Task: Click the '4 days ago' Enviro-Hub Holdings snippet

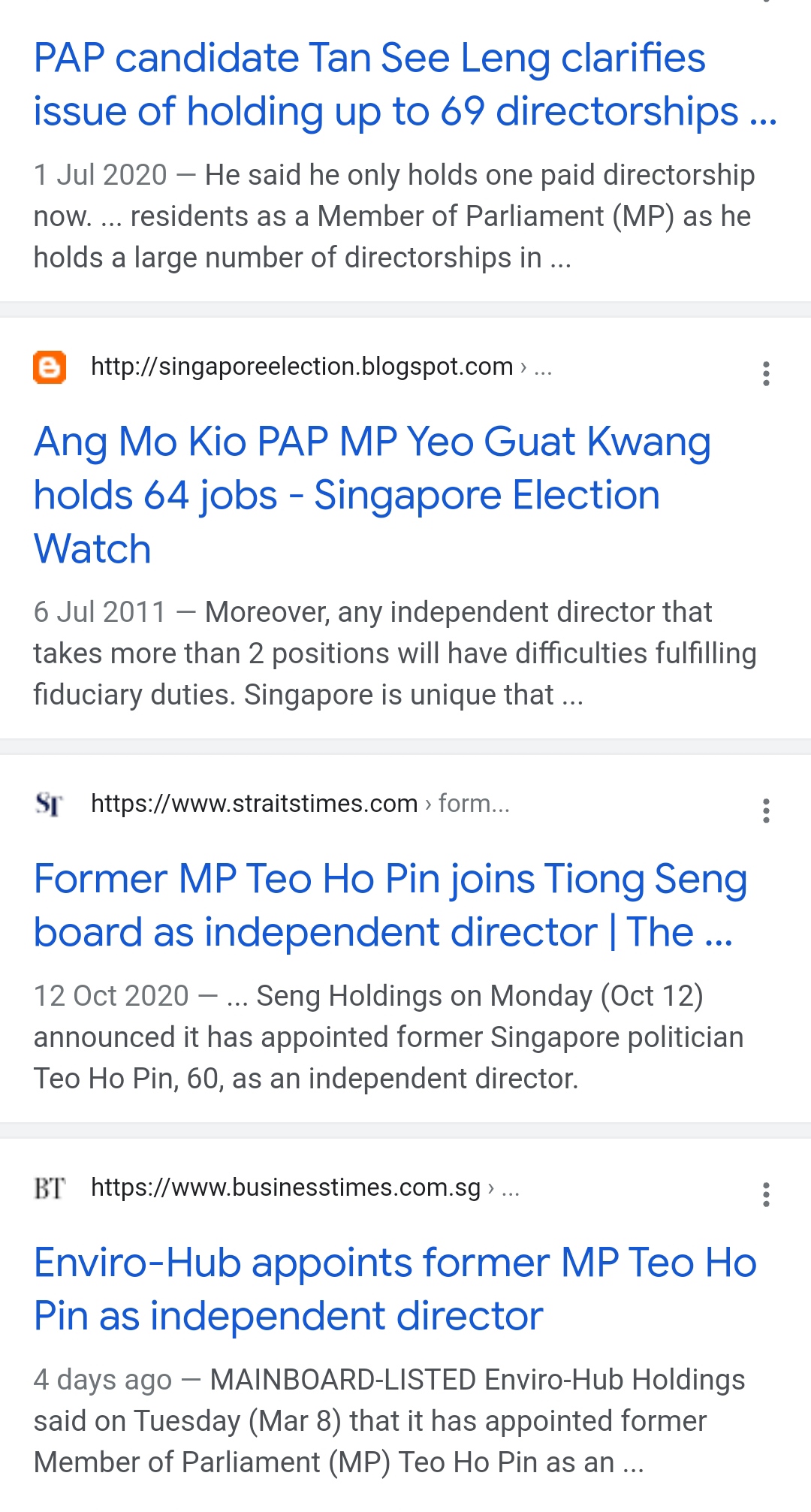Action: [x=389, y=1421]
